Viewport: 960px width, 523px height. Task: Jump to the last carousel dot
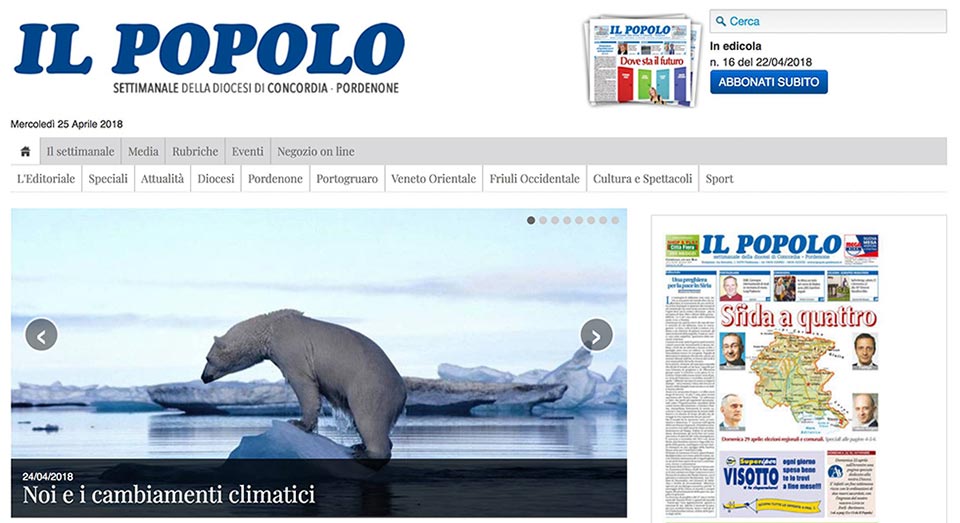click(x=615, y=220)
